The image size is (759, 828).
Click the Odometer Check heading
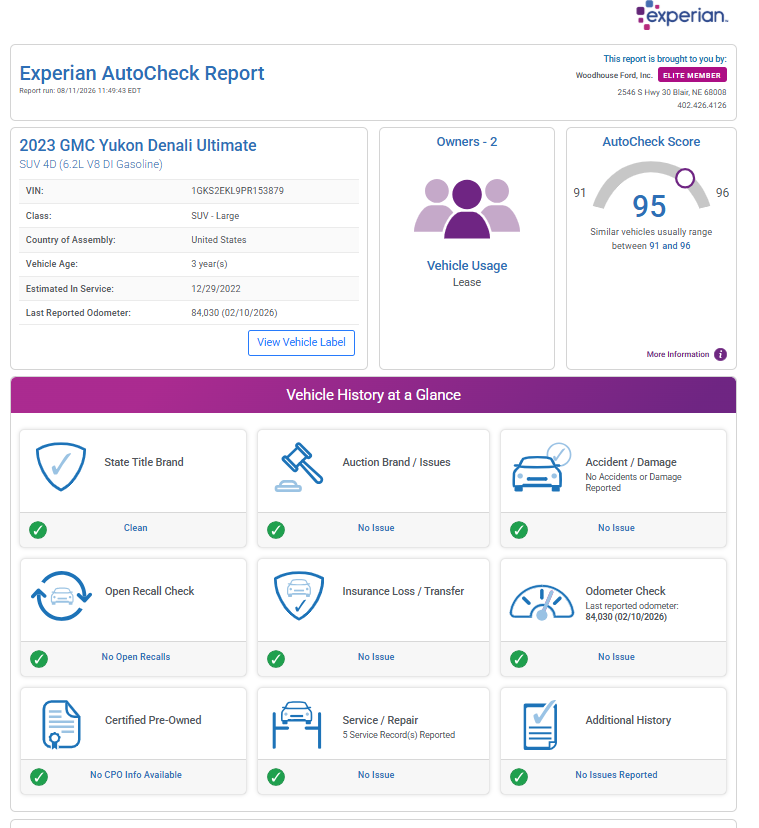625,591
